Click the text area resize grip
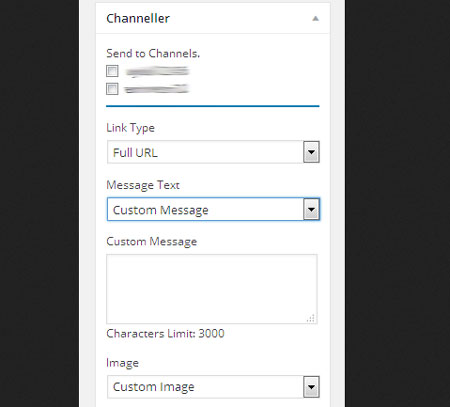450x407 pixels. point(311,319)
